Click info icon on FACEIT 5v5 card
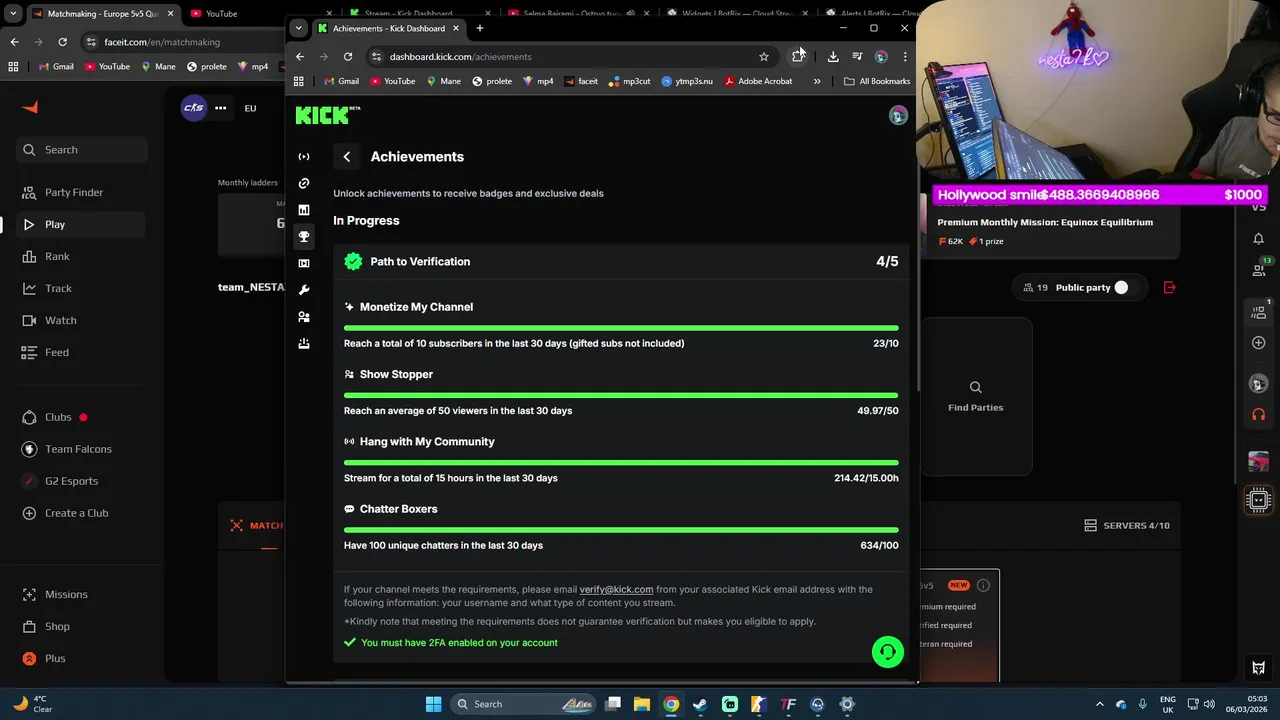 pyautogui.click(x=983, y=585)
